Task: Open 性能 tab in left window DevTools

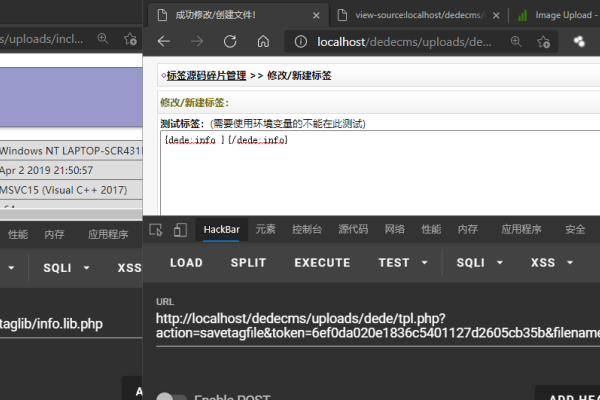Action: 18,234
